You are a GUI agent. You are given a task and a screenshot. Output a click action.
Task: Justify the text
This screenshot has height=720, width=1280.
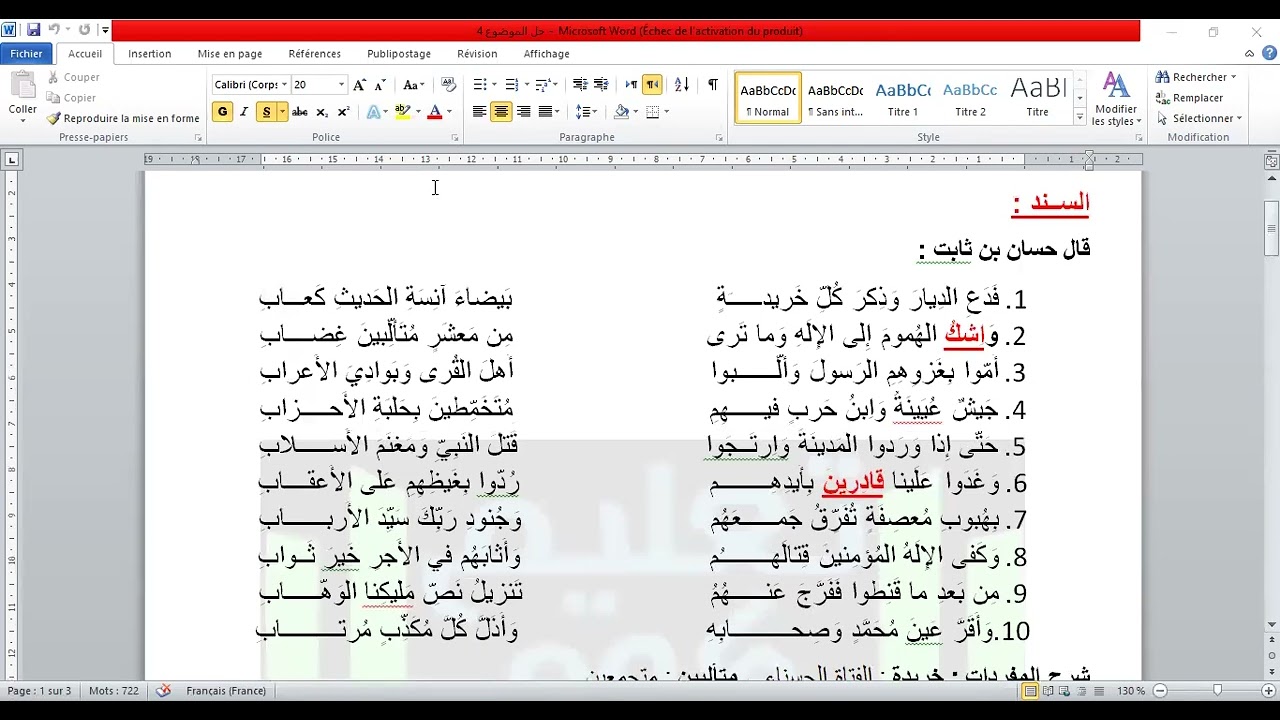[x=546, y=112]
